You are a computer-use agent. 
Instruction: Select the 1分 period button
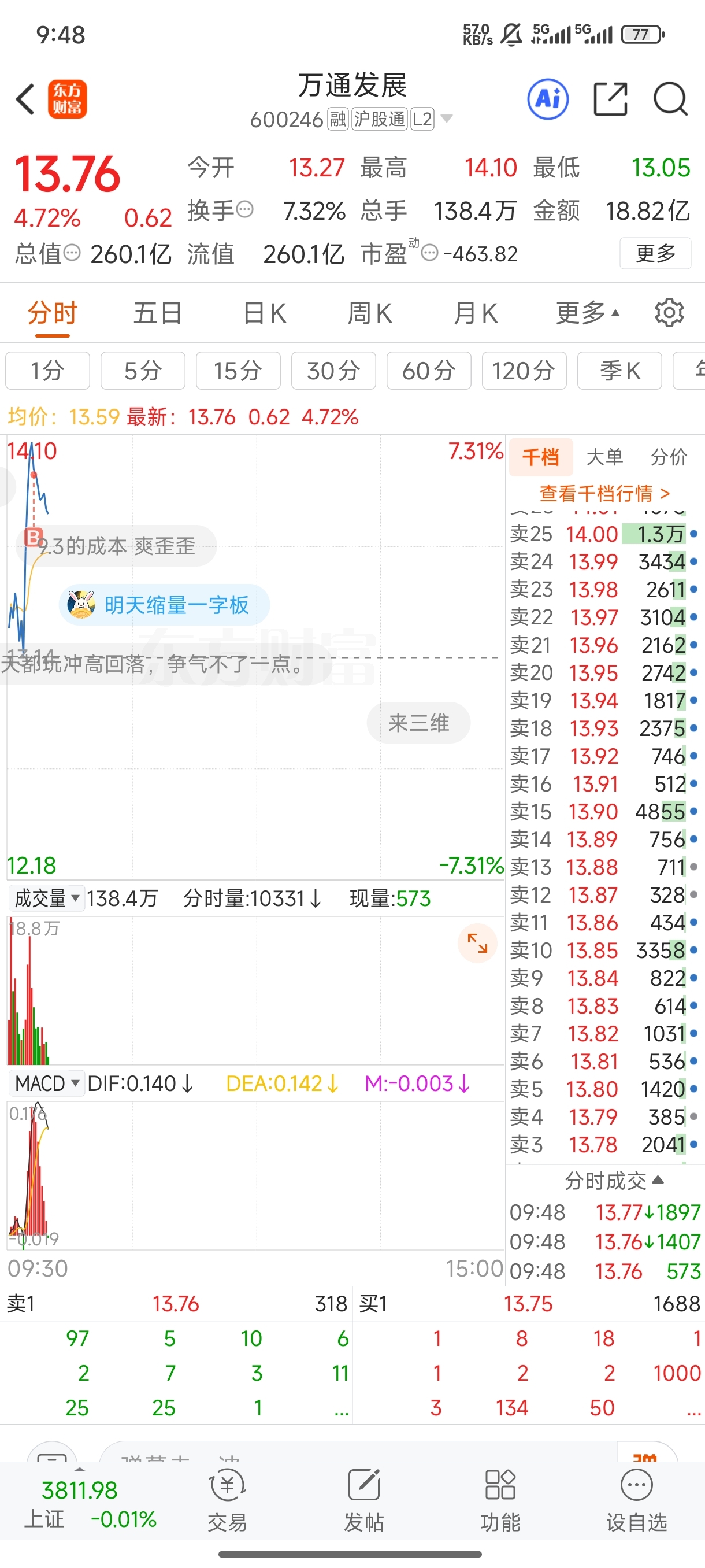point(47,370)
